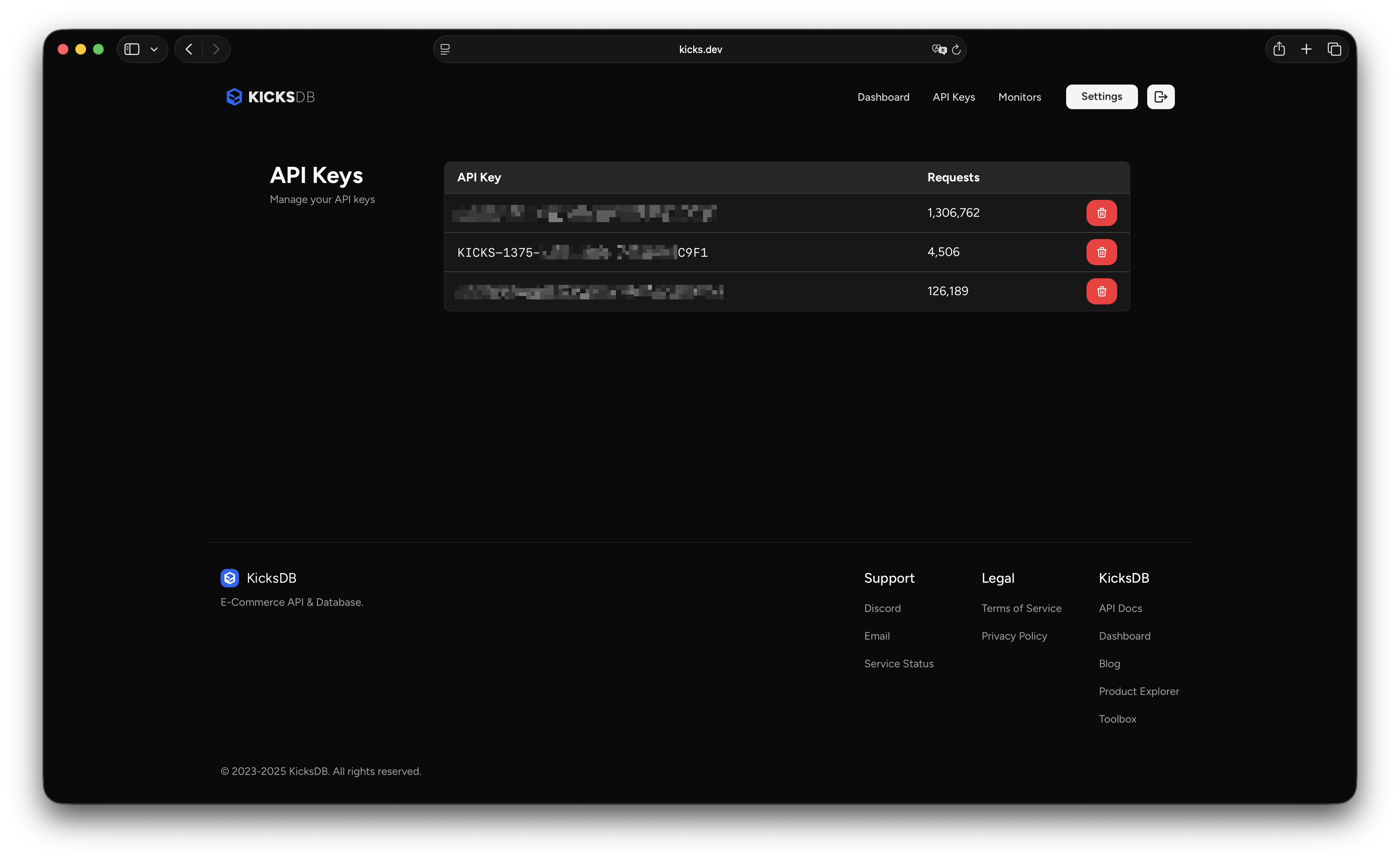Delete the API key with 126,189 requests

(1101, 291)
